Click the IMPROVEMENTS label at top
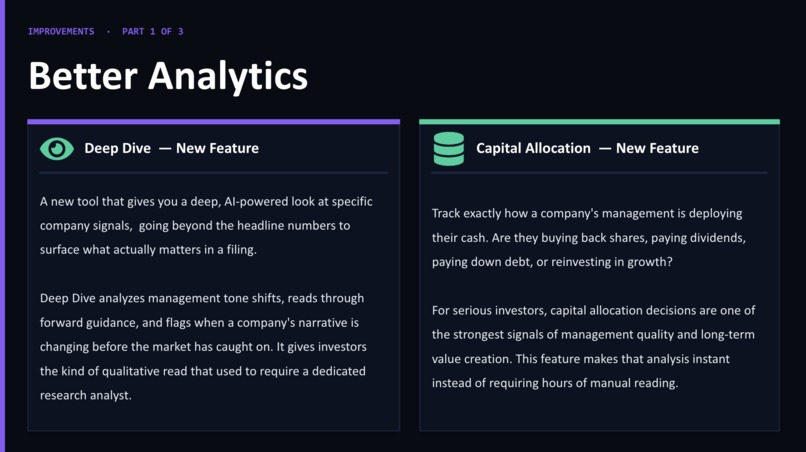806x452 pixels. pos(61,31)
